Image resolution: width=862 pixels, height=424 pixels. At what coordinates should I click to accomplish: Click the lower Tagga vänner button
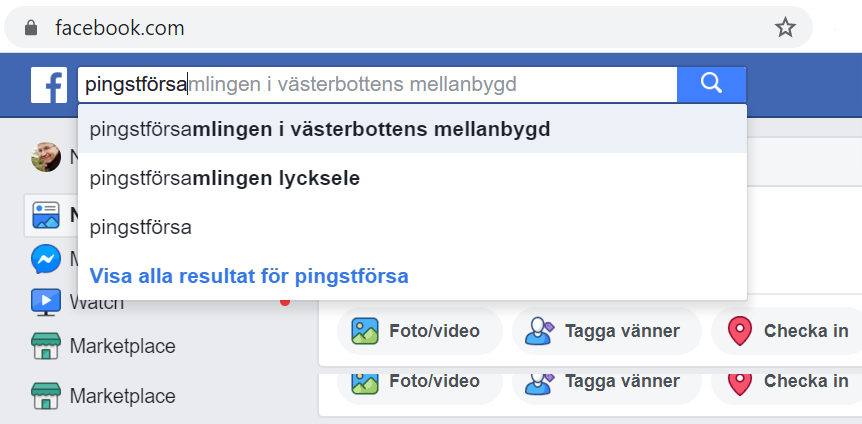tap(603, 381)
